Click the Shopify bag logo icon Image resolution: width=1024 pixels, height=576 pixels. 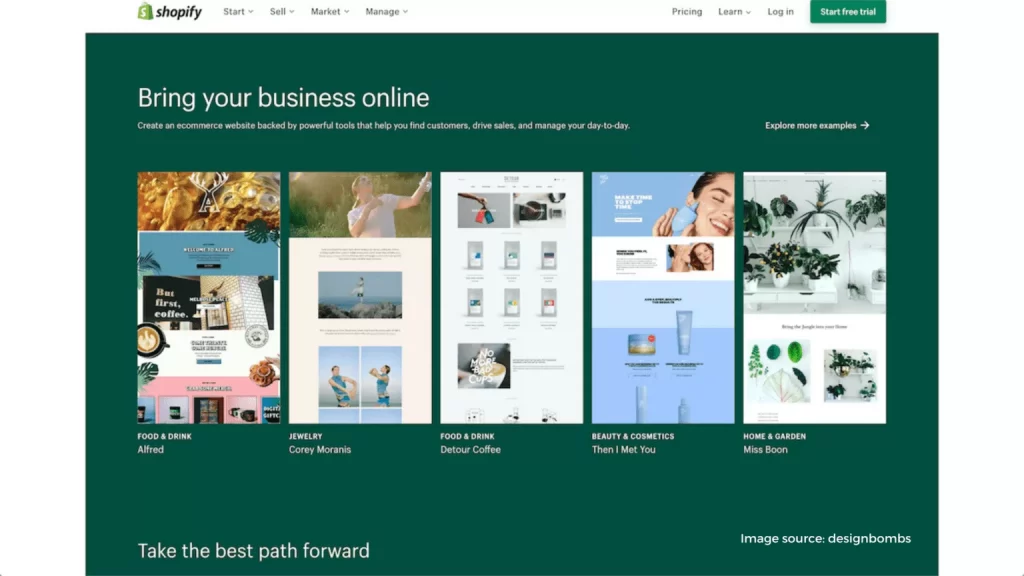coord(145,11)
